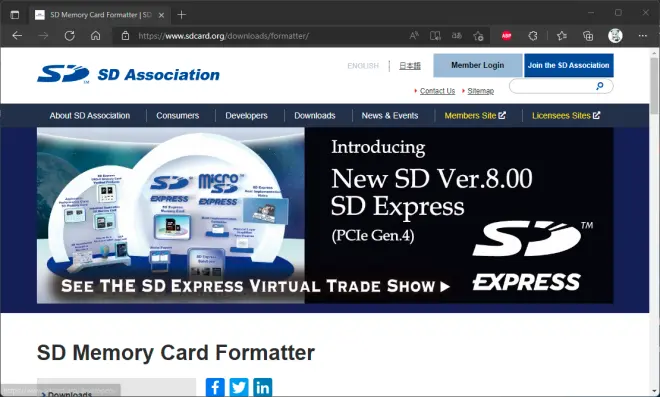Screen dimensions: 660x397
Task: Share page on LinkedIn
Action: [263, 387]
